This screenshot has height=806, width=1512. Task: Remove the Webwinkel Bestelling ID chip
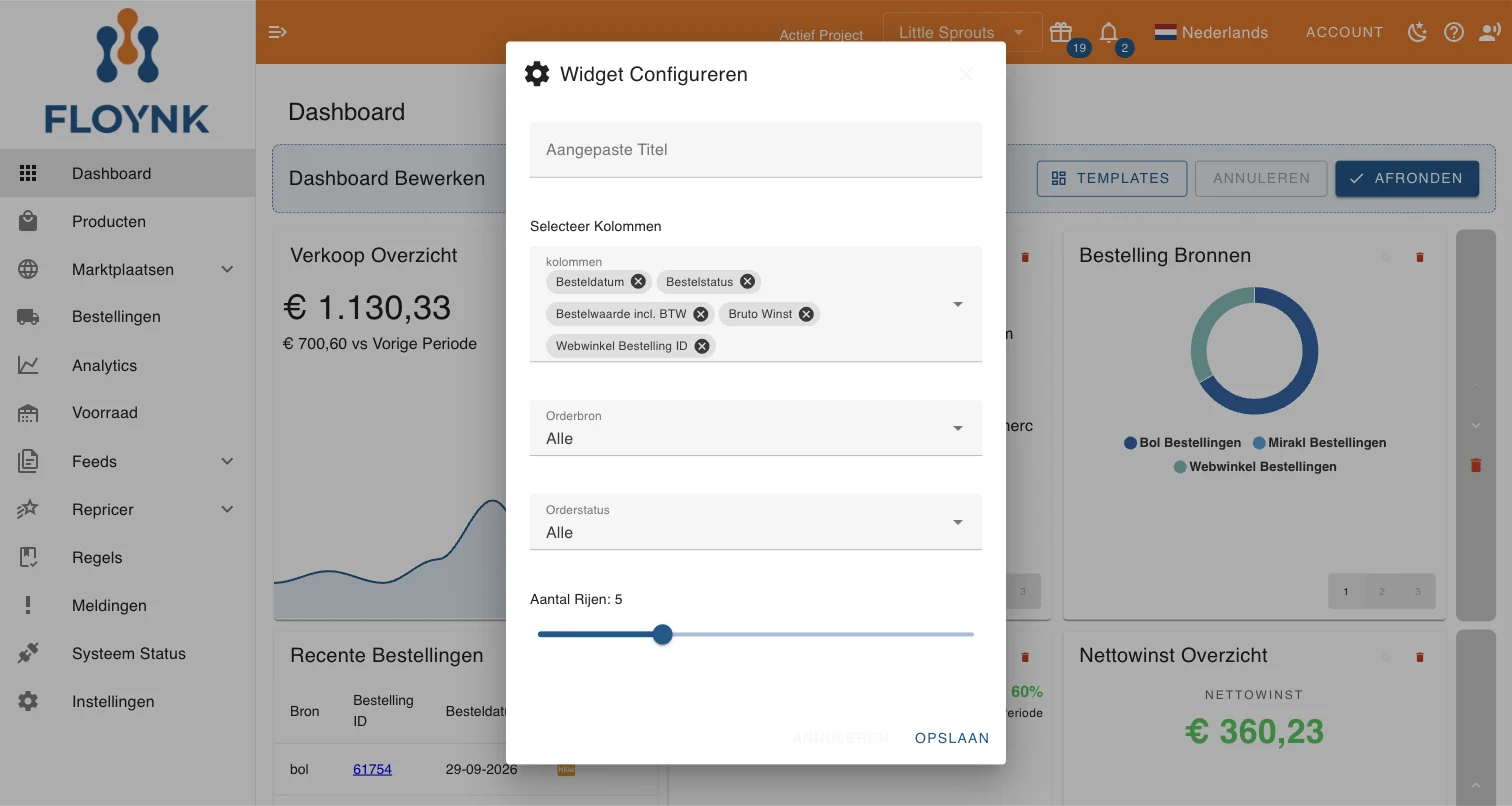[x=702, y=346]
